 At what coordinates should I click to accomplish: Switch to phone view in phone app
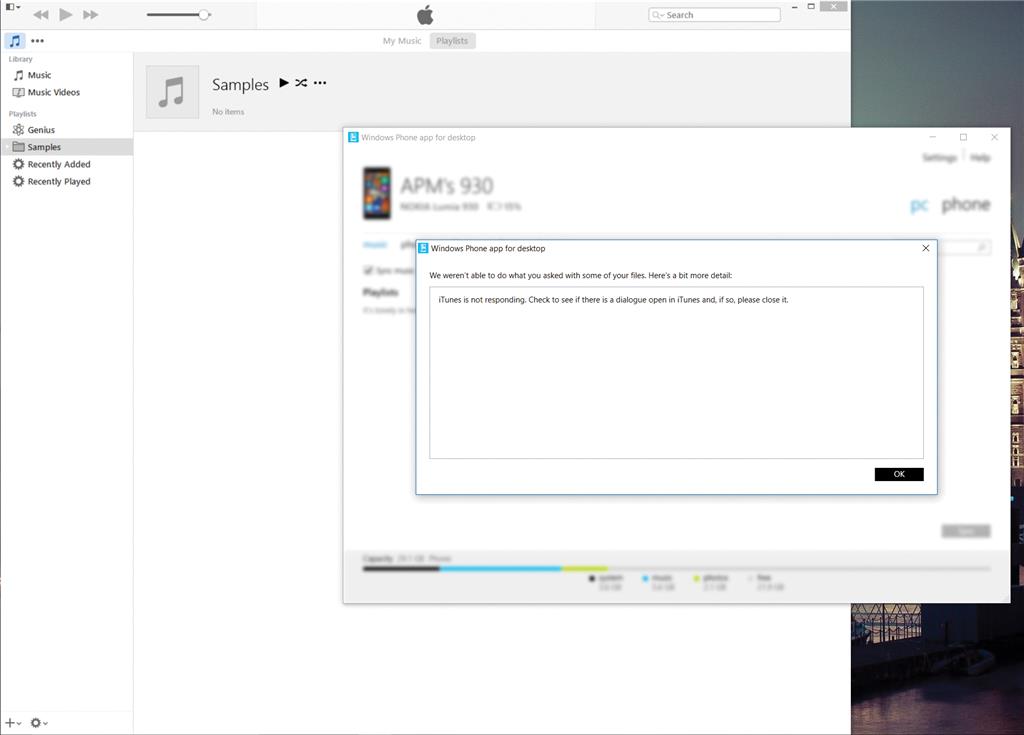coord(965,205)
